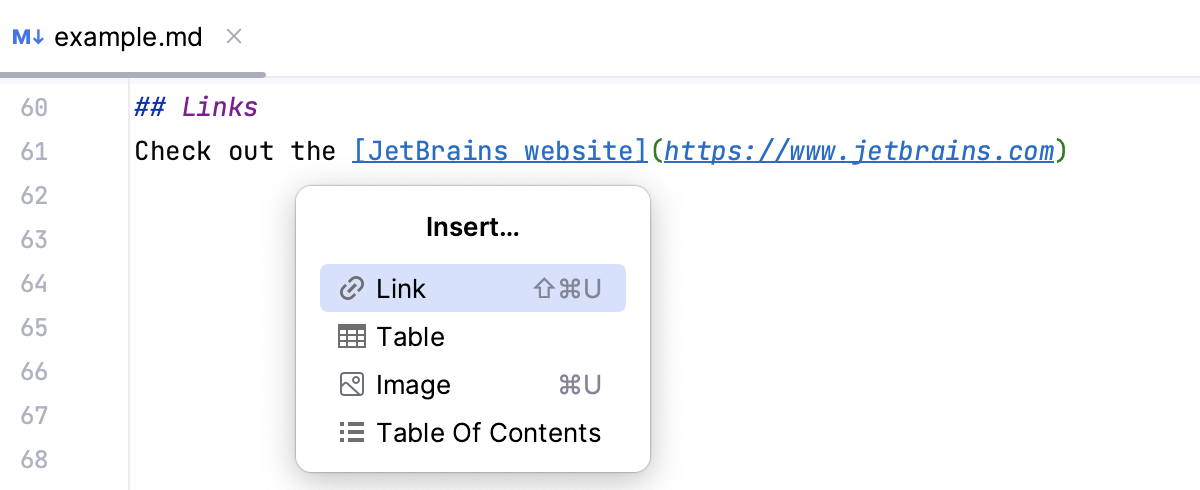
Task: Click the link icon in Insert popup
Action: [x=351, y=289]
